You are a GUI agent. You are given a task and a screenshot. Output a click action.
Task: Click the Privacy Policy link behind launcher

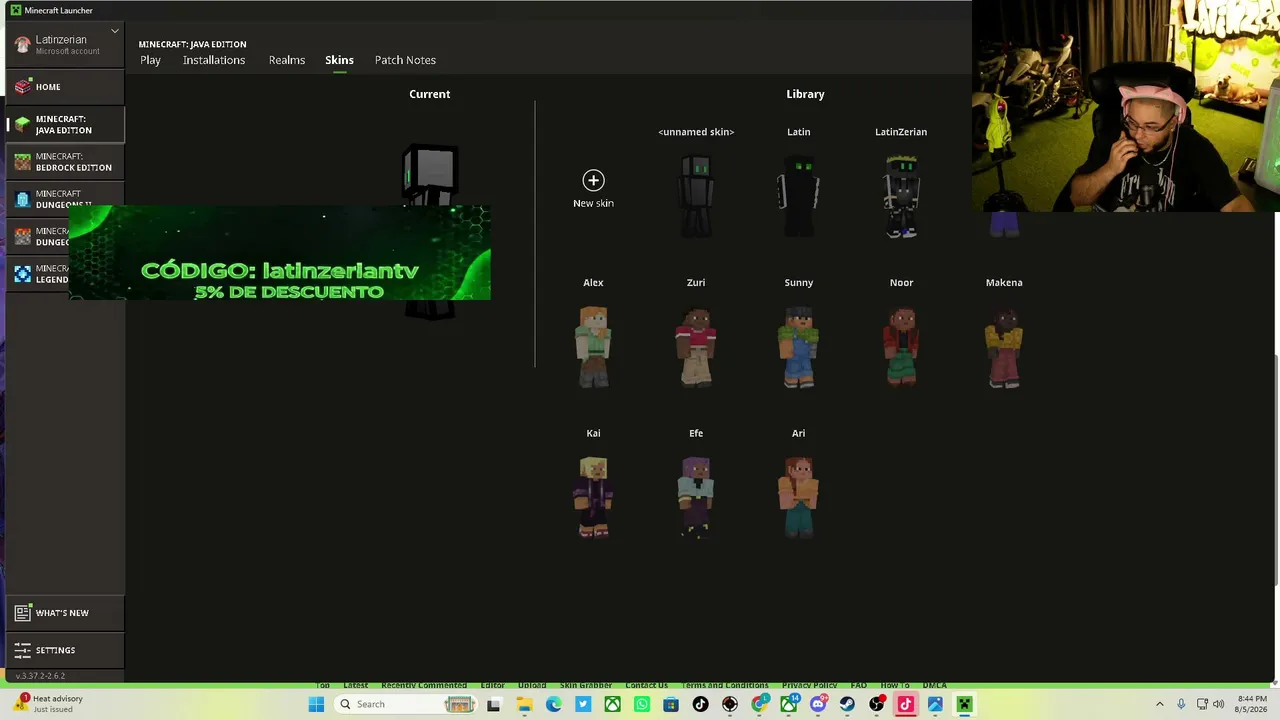809,686
